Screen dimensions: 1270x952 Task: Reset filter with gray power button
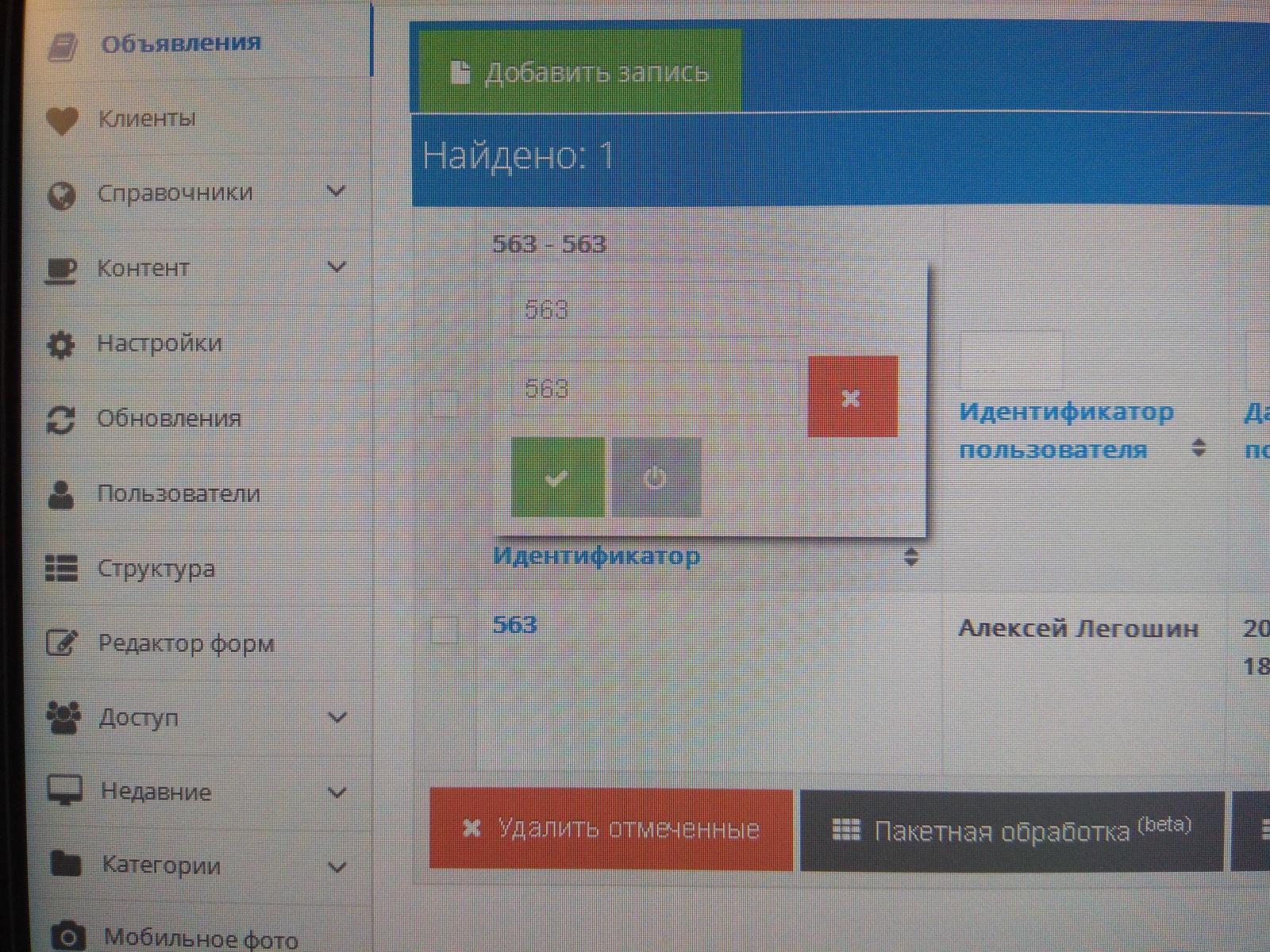[x=656, y=478]
